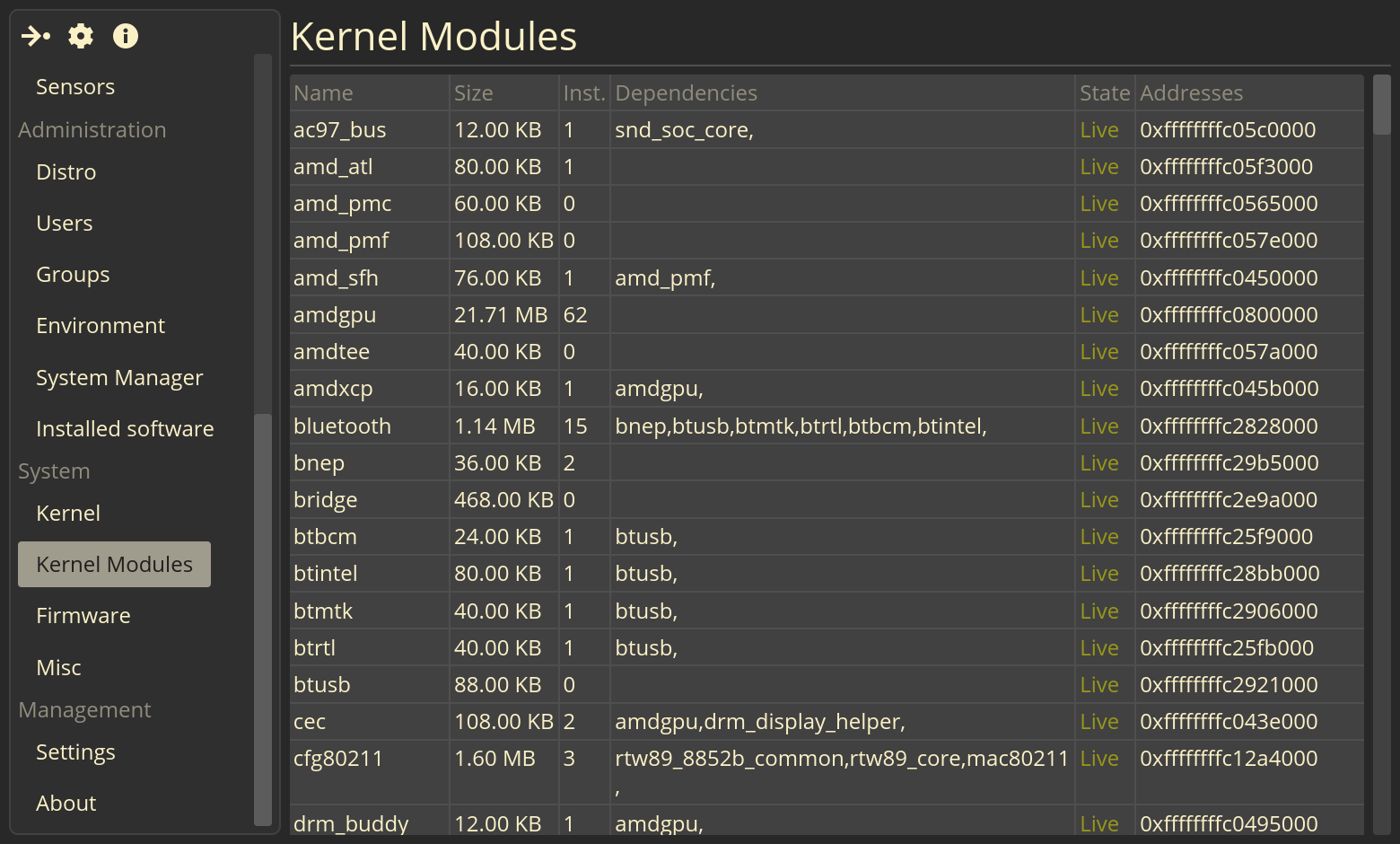Click the snd_soc_core dependency text

click(684, 130)
